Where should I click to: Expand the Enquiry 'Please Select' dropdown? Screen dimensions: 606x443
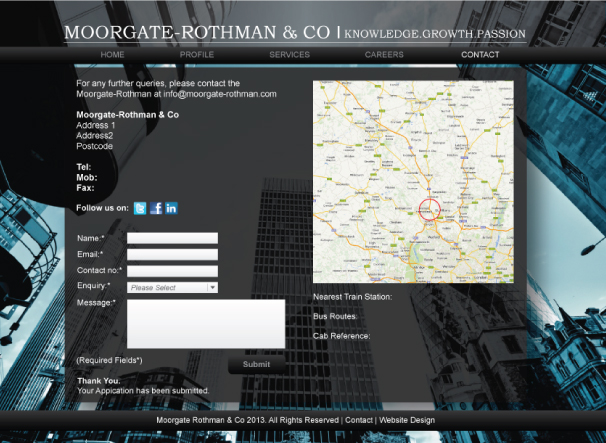tap(172, 288)
